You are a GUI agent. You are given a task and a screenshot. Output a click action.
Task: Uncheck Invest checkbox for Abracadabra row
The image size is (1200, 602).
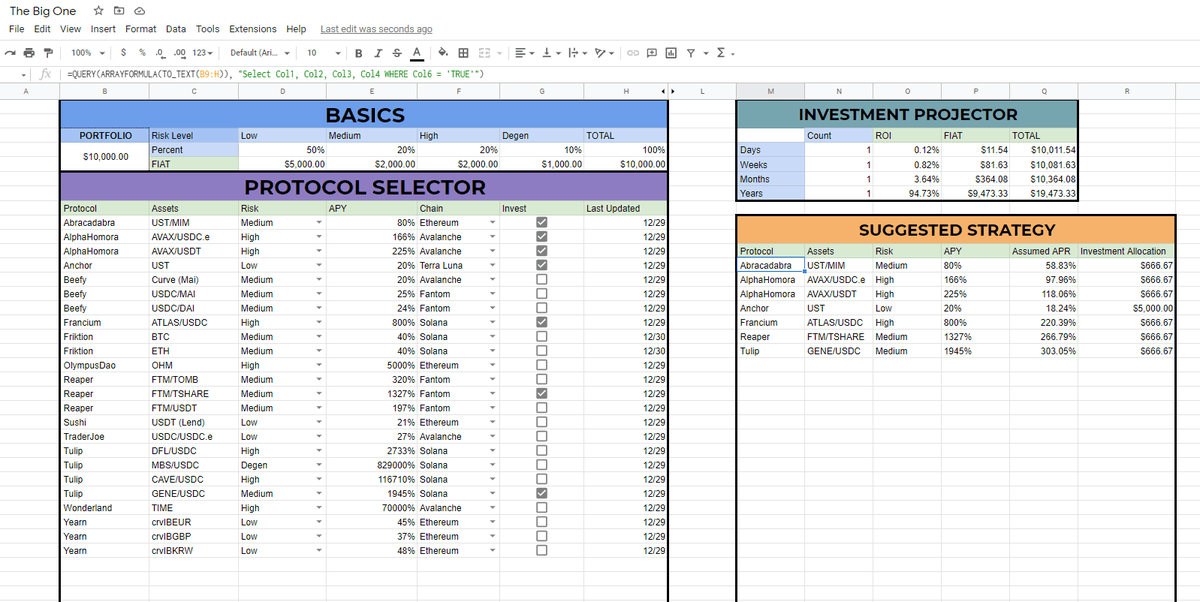click(542, 222)
